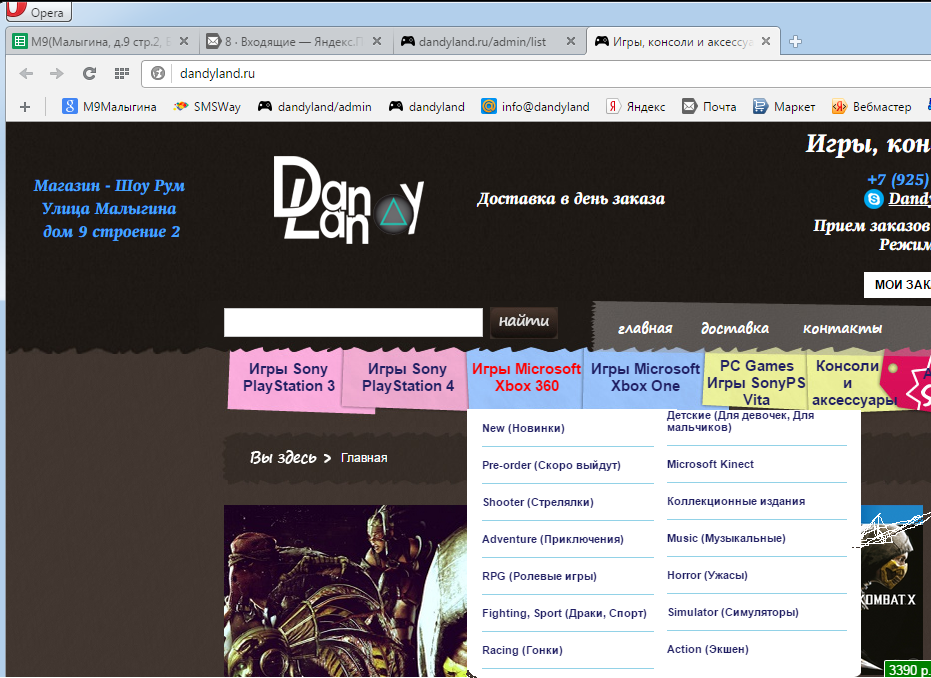Select New (Новинки) in dropdown
Viewport: 931px width, 678px height.
click(523, 428)
